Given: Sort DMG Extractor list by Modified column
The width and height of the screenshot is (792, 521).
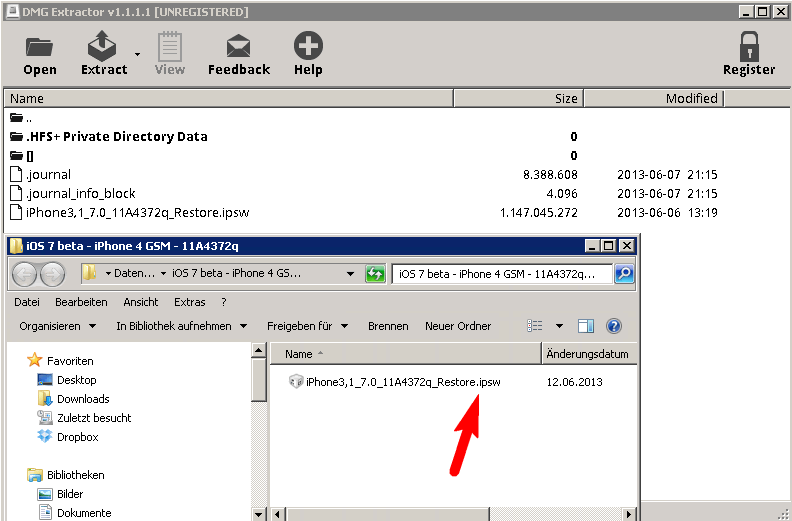Looking at the screenshot, I should [x=654, y=99].
